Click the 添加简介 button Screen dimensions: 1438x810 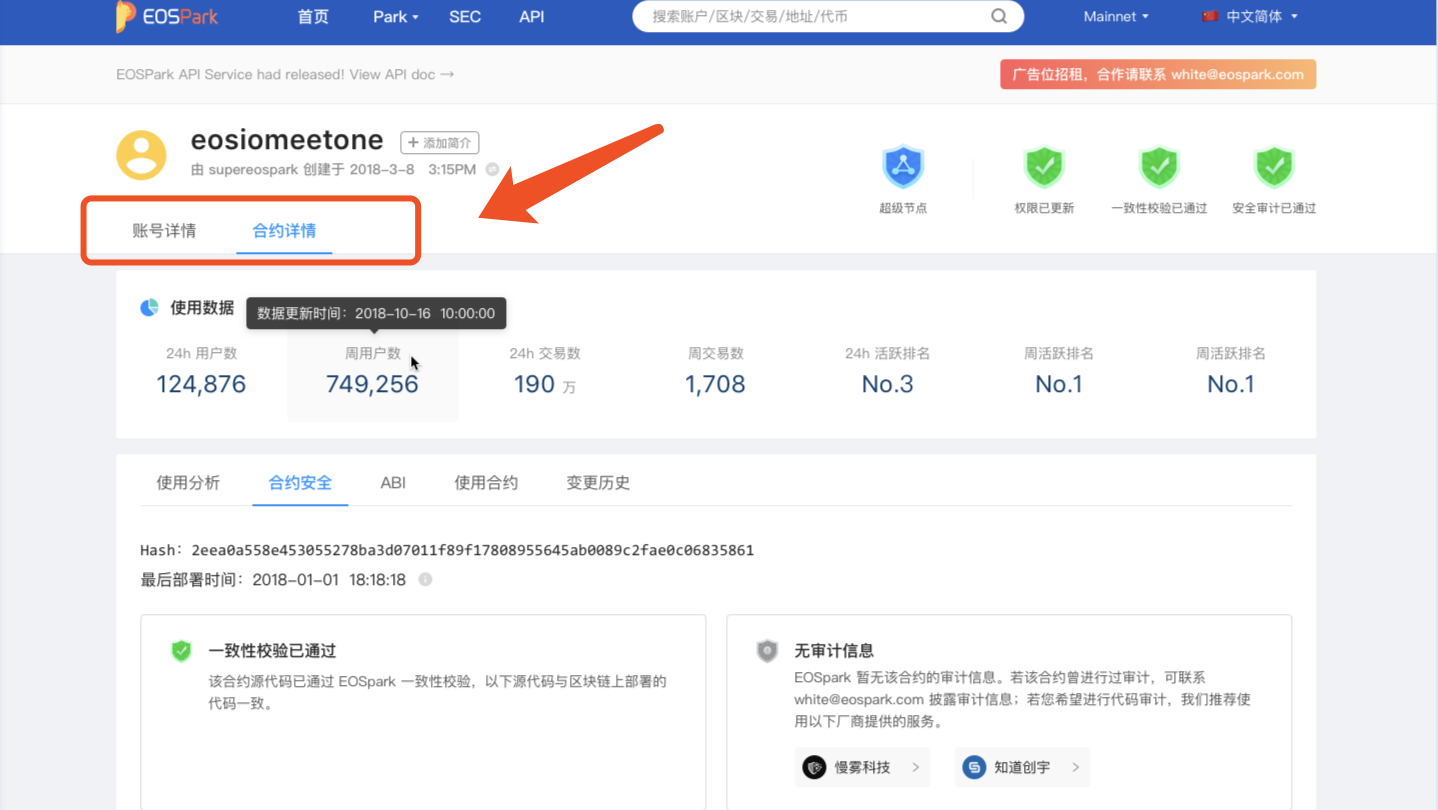439,143
